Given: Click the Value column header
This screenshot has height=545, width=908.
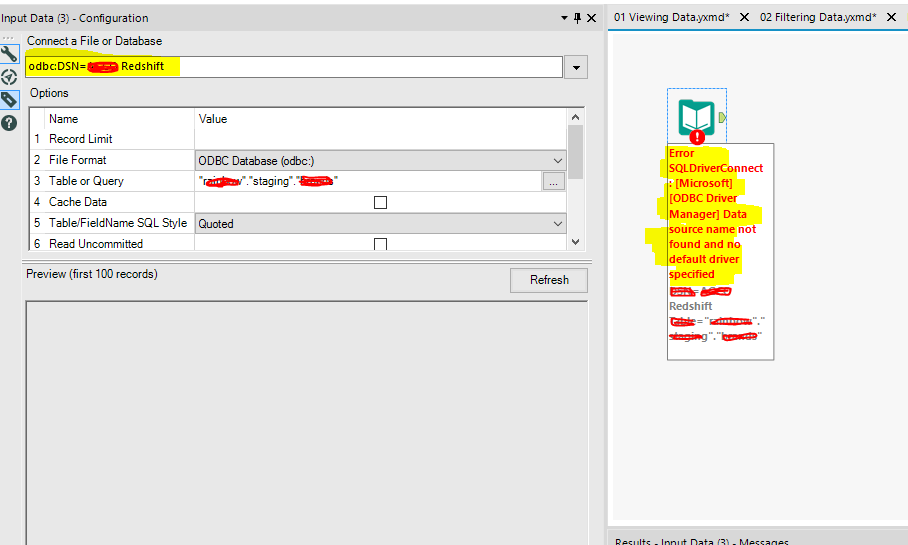Looking at the screenshot, I should (x=213, y=119).
